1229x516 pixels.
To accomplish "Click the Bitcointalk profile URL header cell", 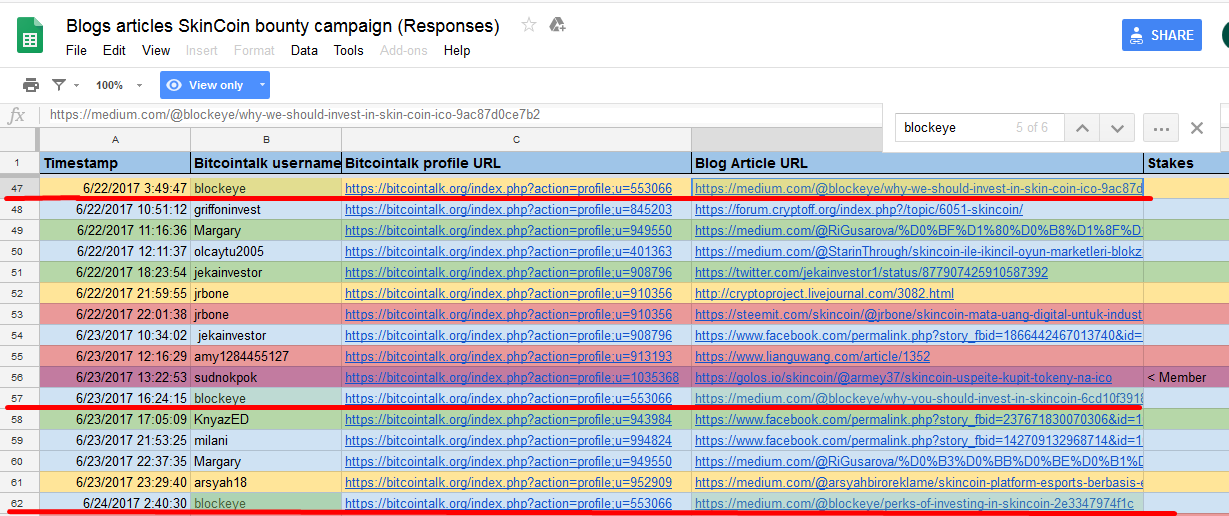I will tap(516, 163).
